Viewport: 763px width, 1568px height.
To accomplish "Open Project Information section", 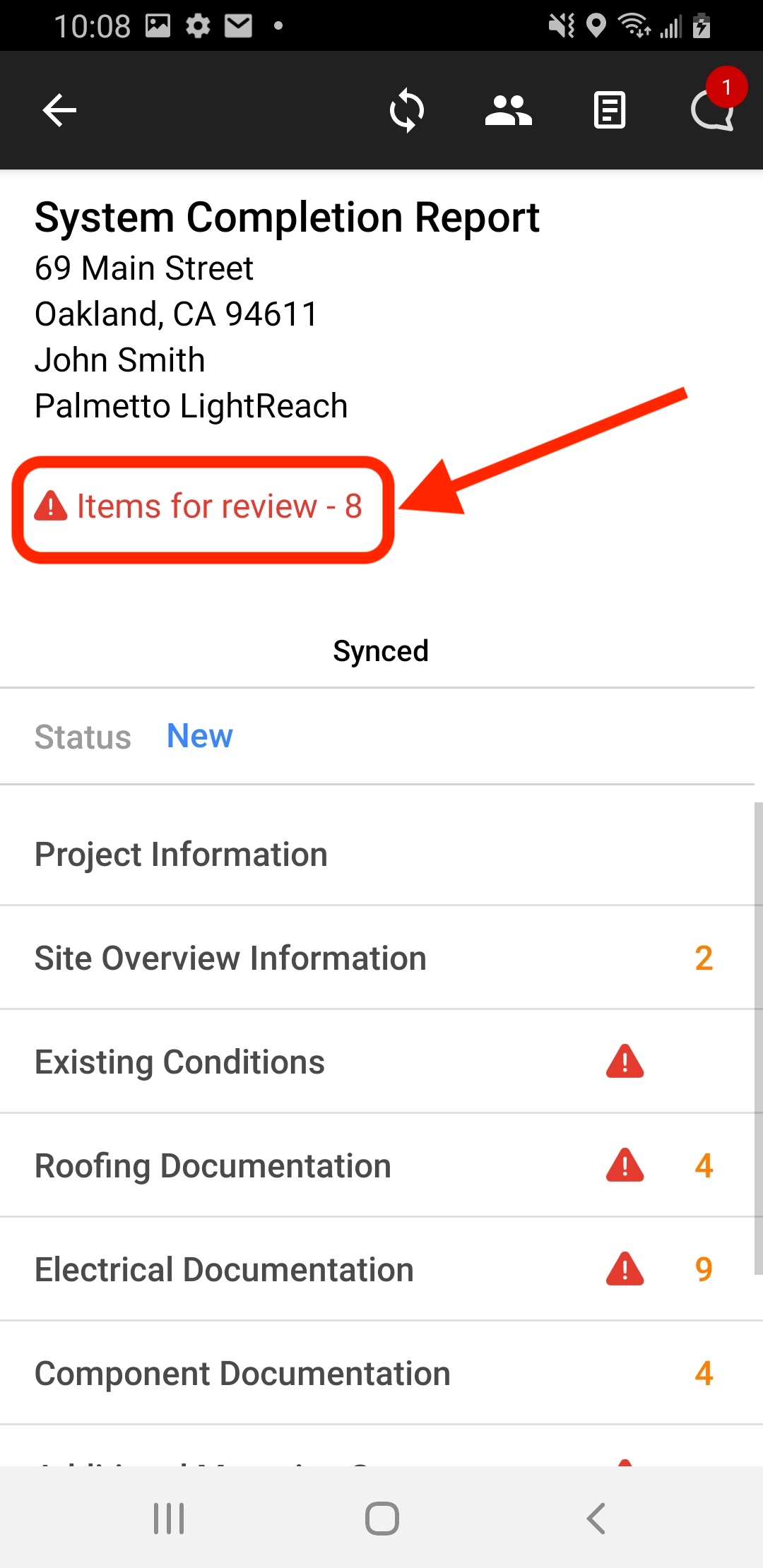I will pos(181,855).
